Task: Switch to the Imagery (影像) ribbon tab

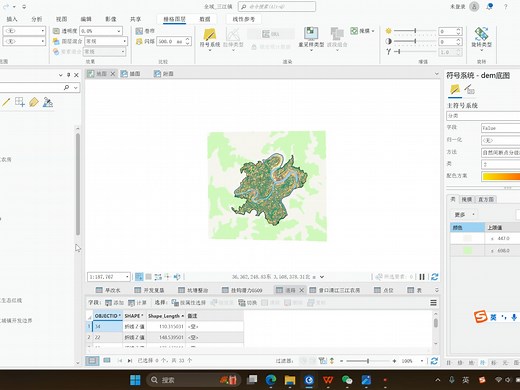Action: pos(111,19)
